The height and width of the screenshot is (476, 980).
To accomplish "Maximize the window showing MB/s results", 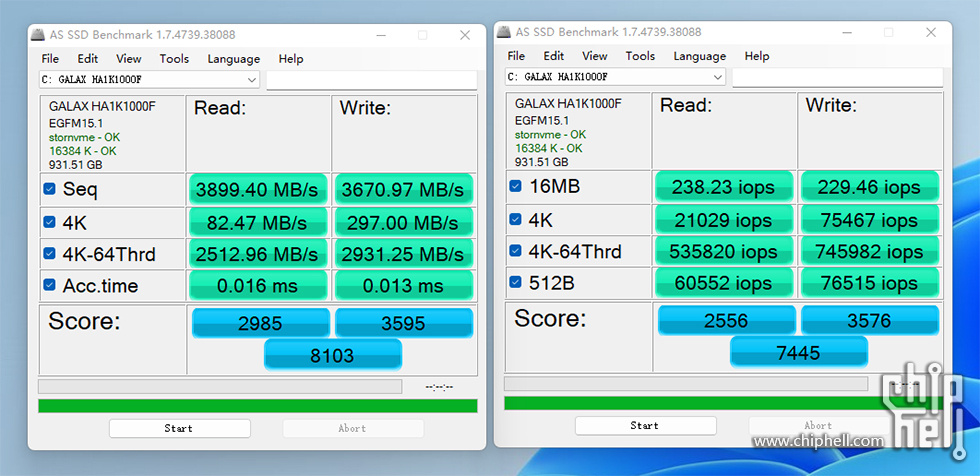I will (x=422, y=35).
